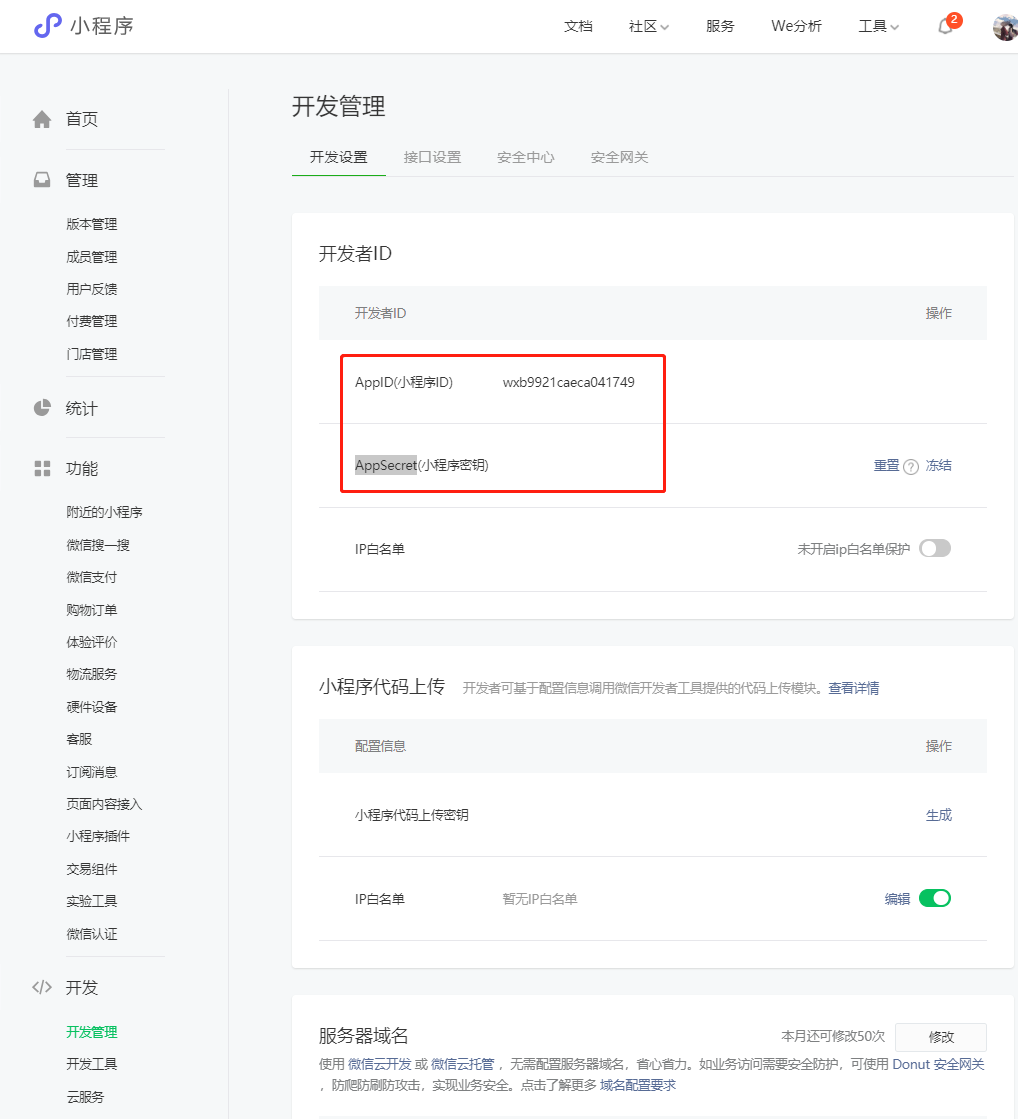
Task: Go to 首页 in the sidebar
Action: point(82,119)
